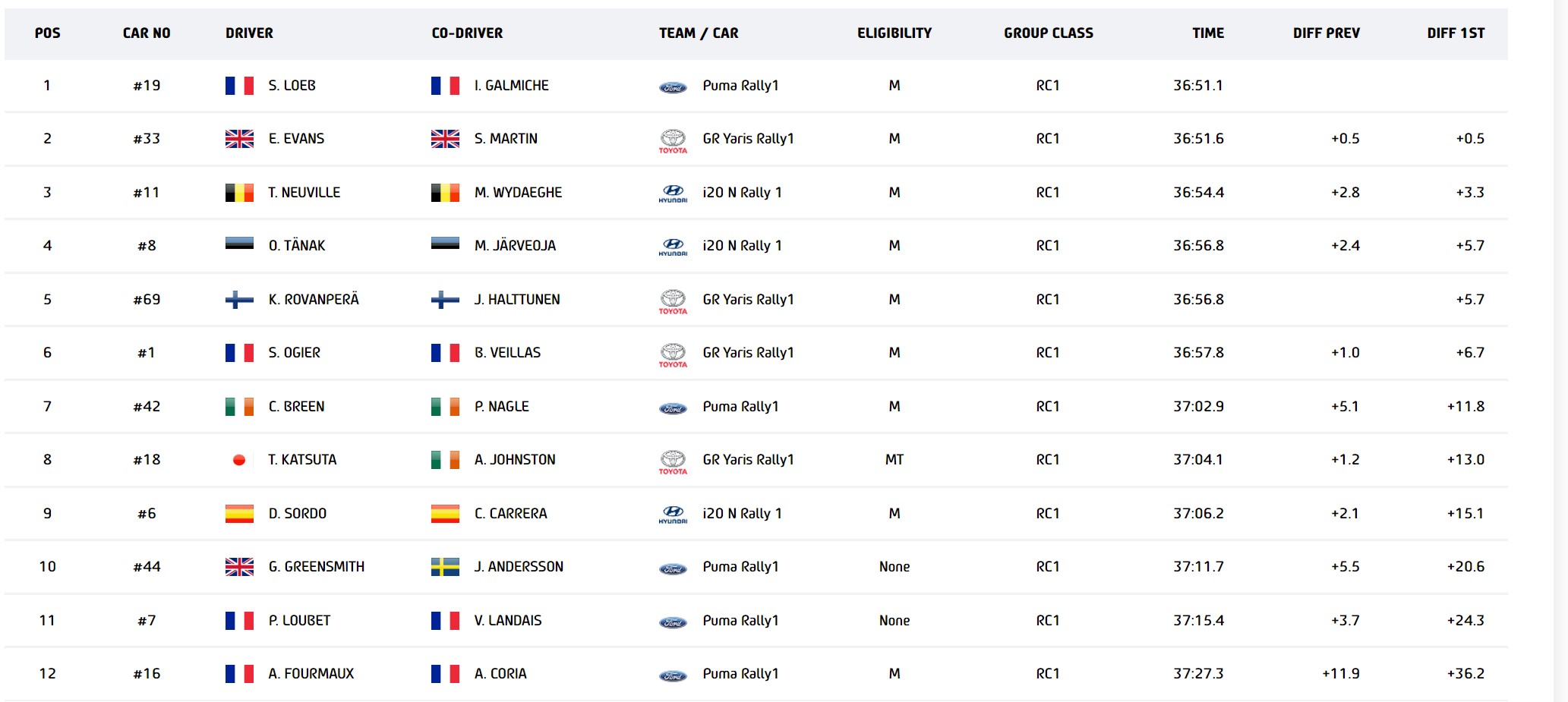The width and height of the screenshot is (1568, 702).
Task: Click the Estonian flag next to O. Tänak
Action: click(x=239, y=244)
